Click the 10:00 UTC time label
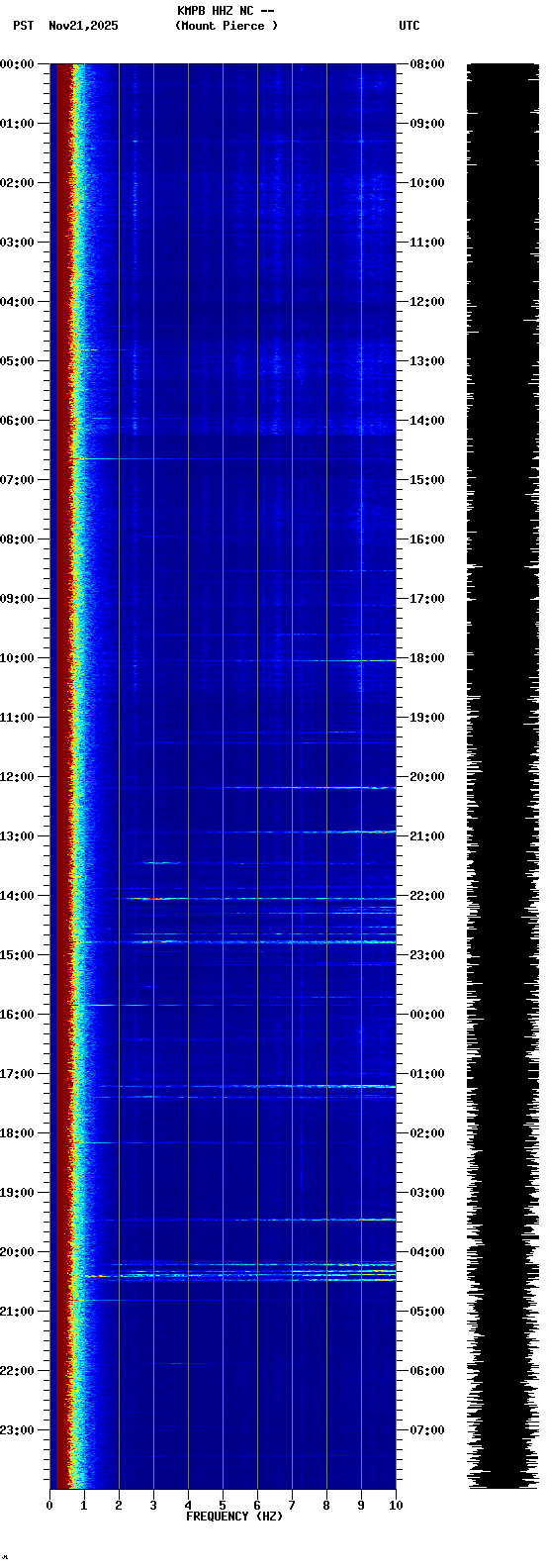 (427, 183)
